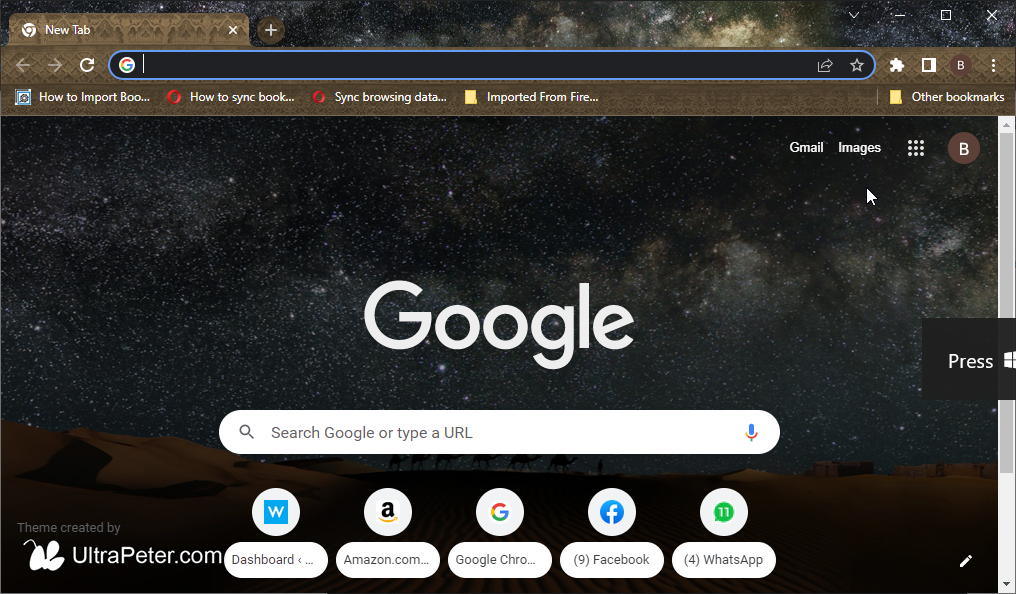Go forward using the forward arrow
The width and height of the screenshot is (1016, 594).
[x=55, y=65]
